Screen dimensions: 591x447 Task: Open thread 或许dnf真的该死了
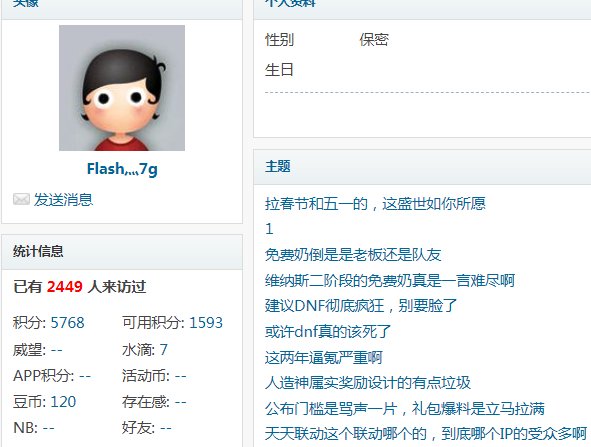[328, 332]
